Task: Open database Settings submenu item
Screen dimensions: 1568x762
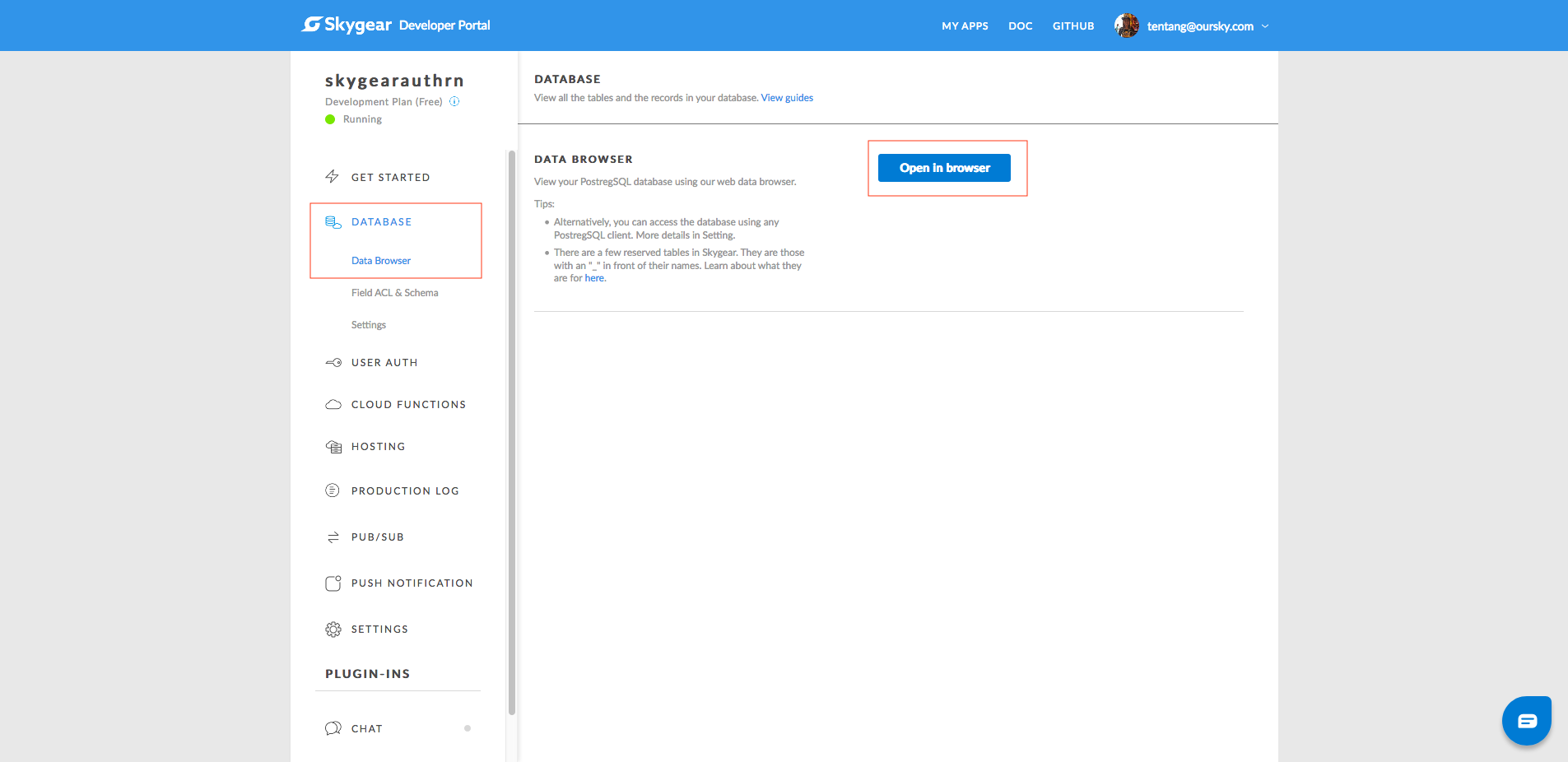Action: [369, 325]
